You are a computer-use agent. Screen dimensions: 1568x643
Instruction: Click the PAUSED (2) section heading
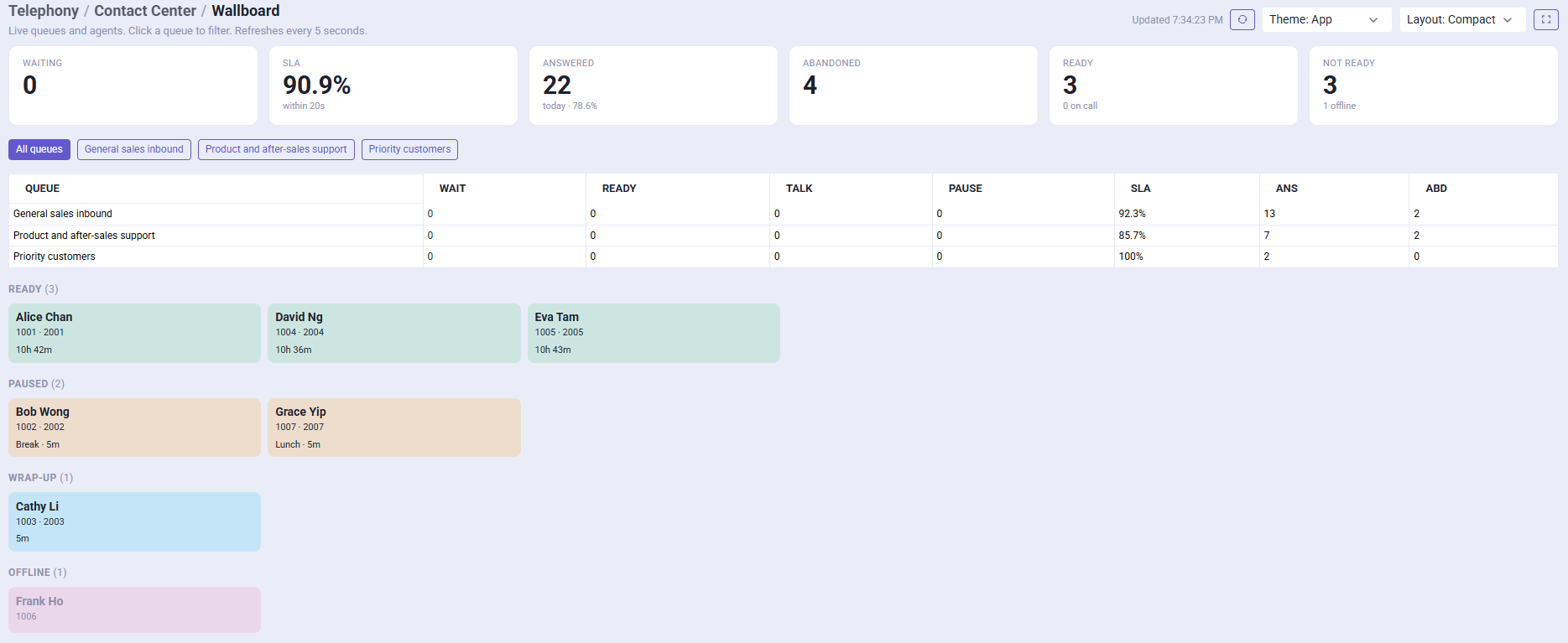pos(36,384)
